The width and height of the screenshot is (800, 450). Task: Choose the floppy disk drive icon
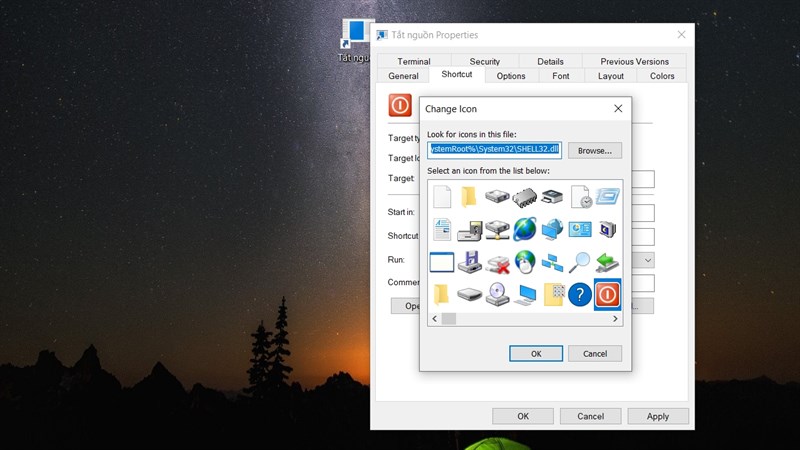point(469,262)
